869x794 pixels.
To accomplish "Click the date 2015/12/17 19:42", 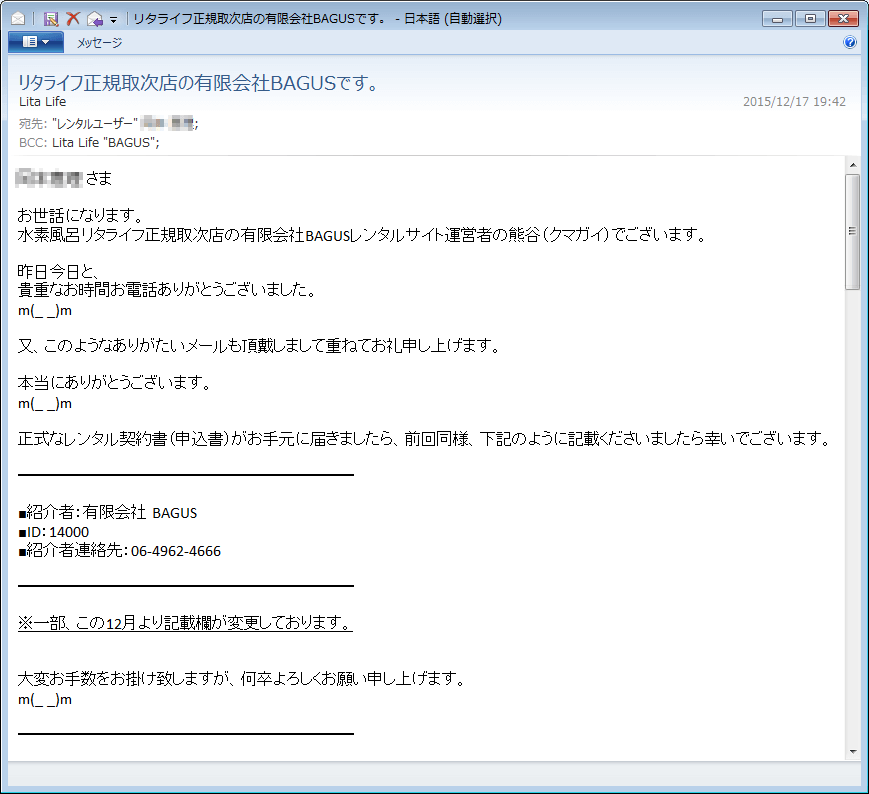I will click(x=794, y=102).
